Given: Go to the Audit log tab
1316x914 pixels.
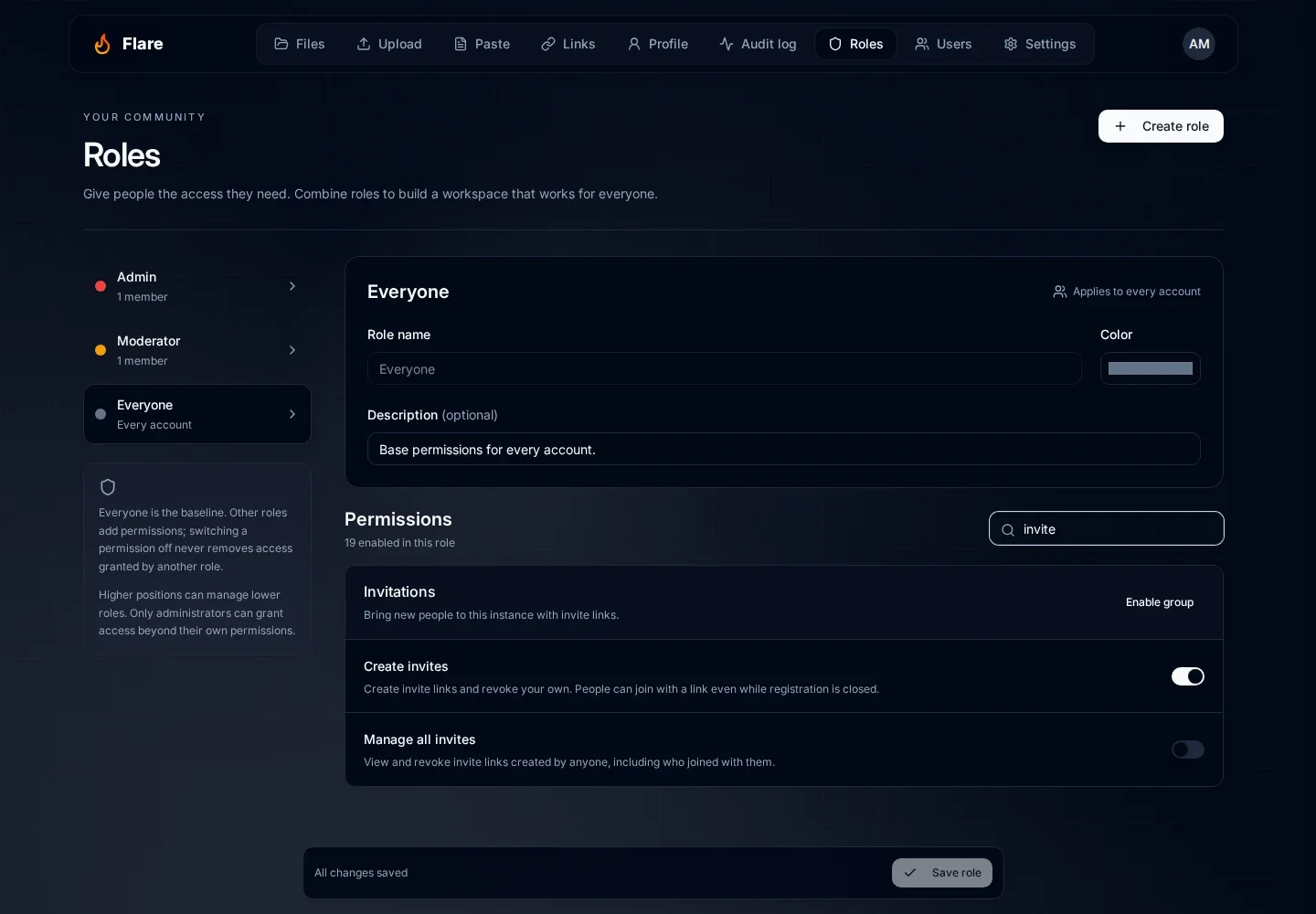Looking at the screenshot, I should click(x=758, y=44).
